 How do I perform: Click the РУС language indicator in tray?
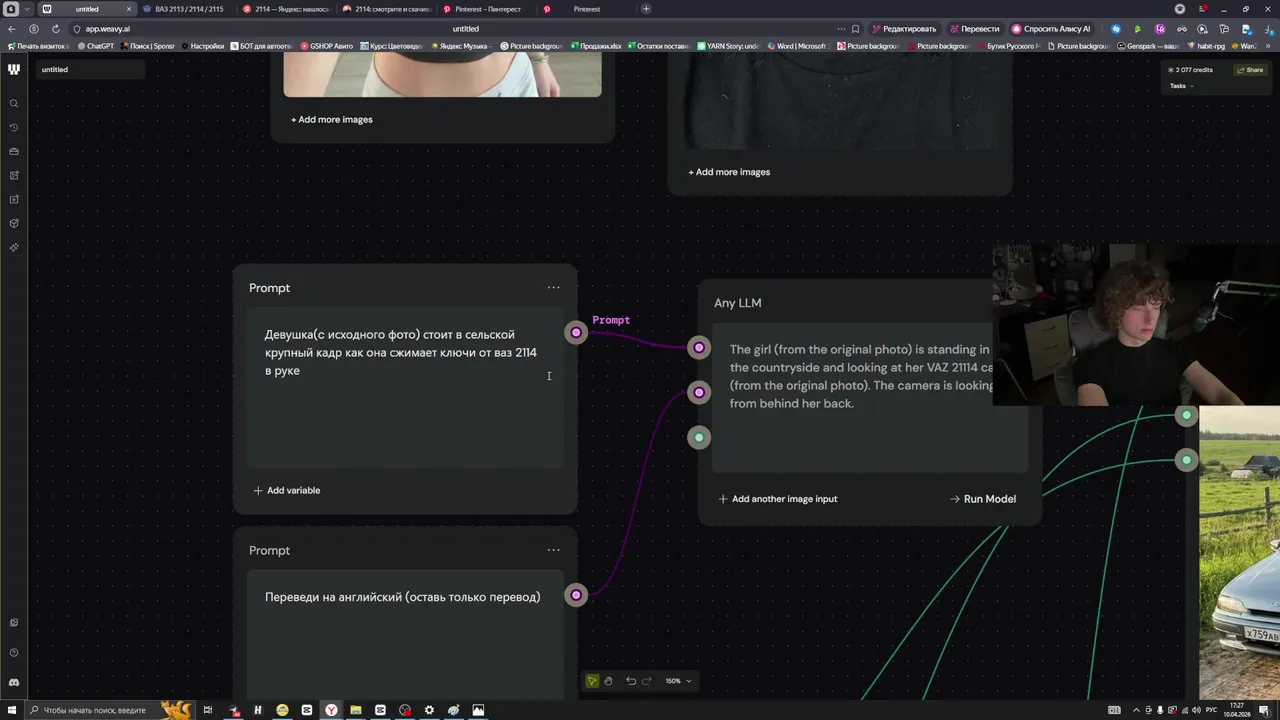point(1211,710)
